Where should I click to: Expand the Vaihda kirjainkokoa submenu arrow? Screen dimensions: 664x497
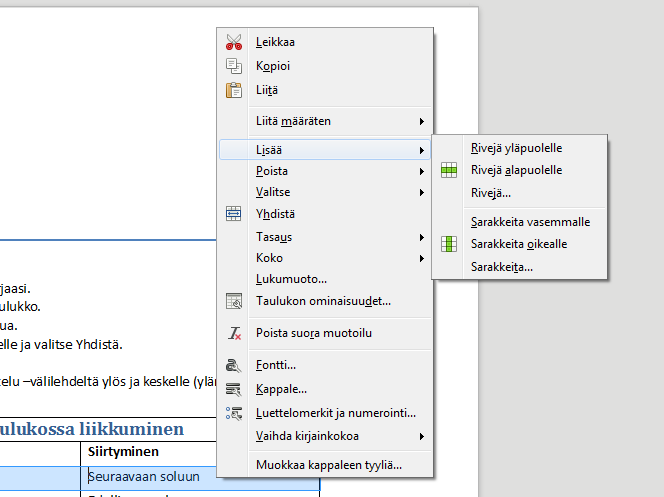point(421,436)
